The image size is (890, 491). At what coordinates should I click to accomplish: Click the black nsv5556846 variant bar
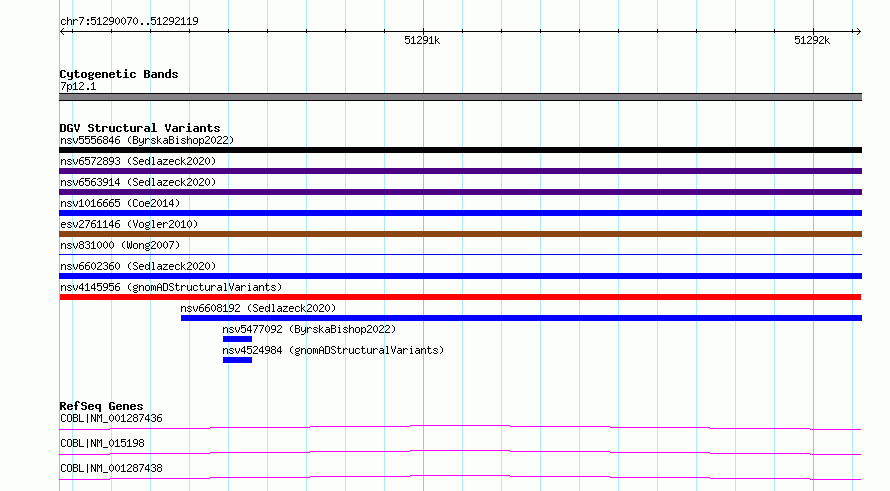(x=460, y=150)
